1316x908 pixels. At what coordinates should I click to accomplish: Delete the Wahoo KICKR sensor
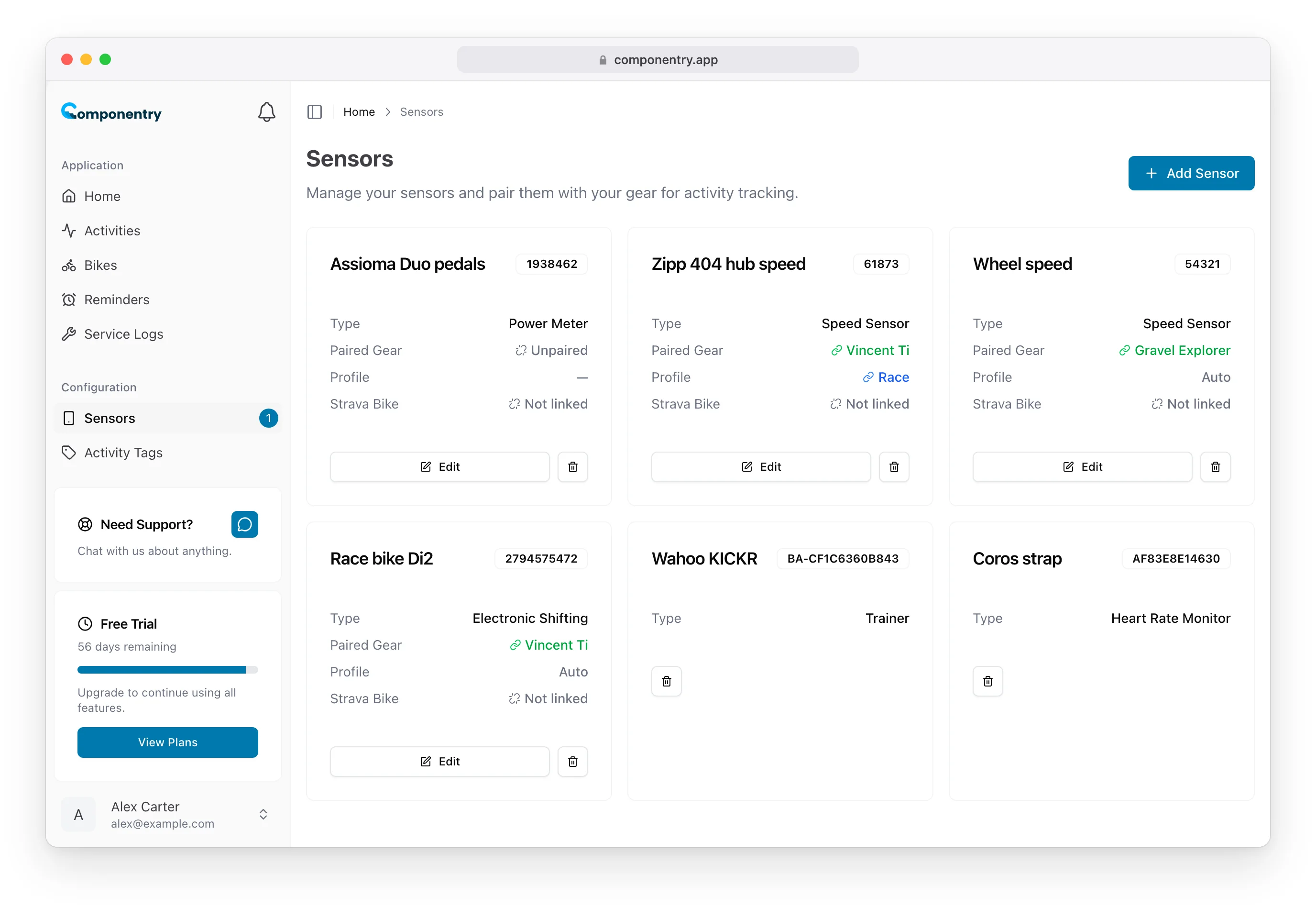[x=667, y=681]
